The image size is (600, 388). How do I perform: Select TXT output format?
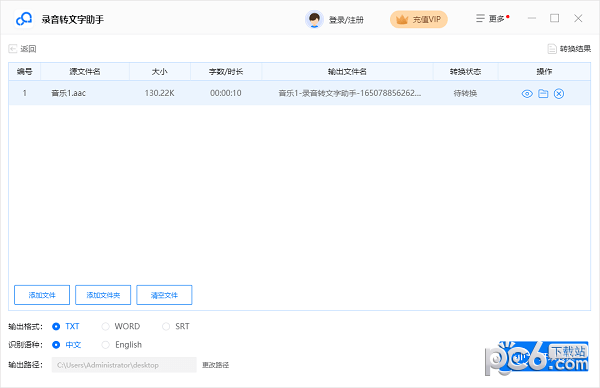pos(66,326)
